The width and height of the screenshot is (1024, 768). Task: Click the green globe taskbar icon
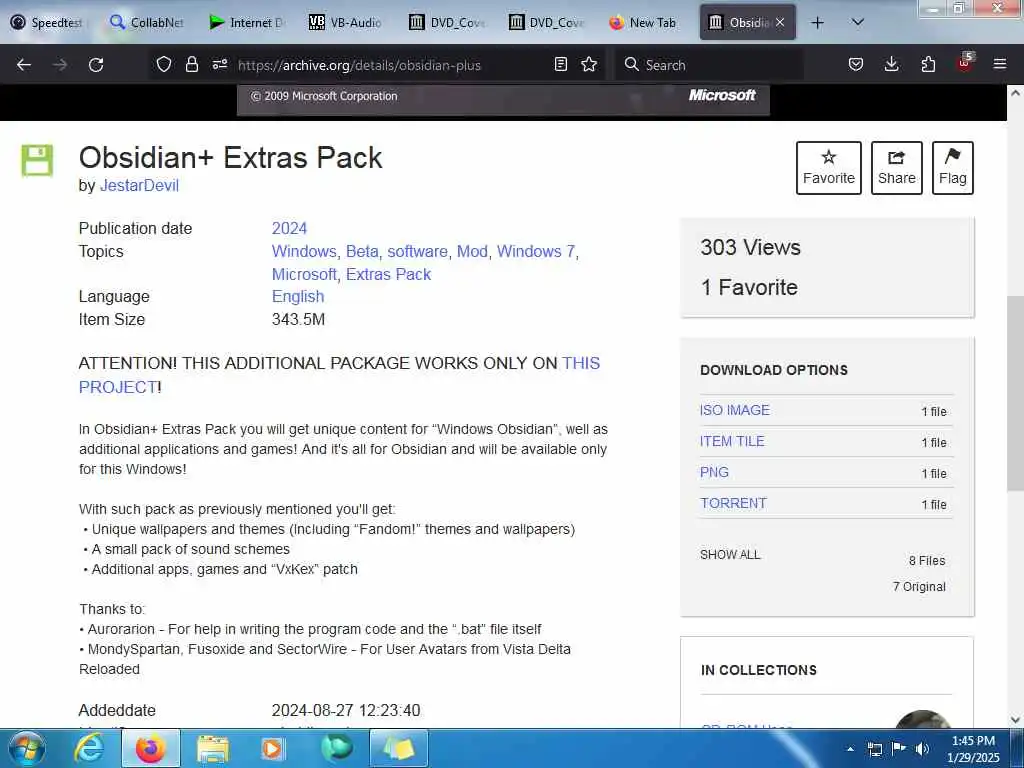point(337,748)
